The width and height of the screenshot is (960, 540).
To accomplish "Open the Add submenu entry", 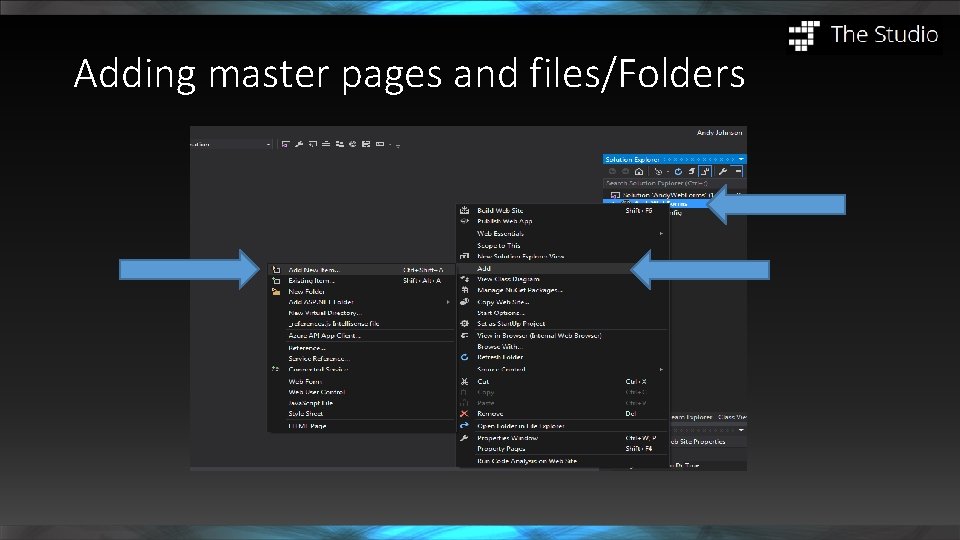I will (x=484, y=268).
